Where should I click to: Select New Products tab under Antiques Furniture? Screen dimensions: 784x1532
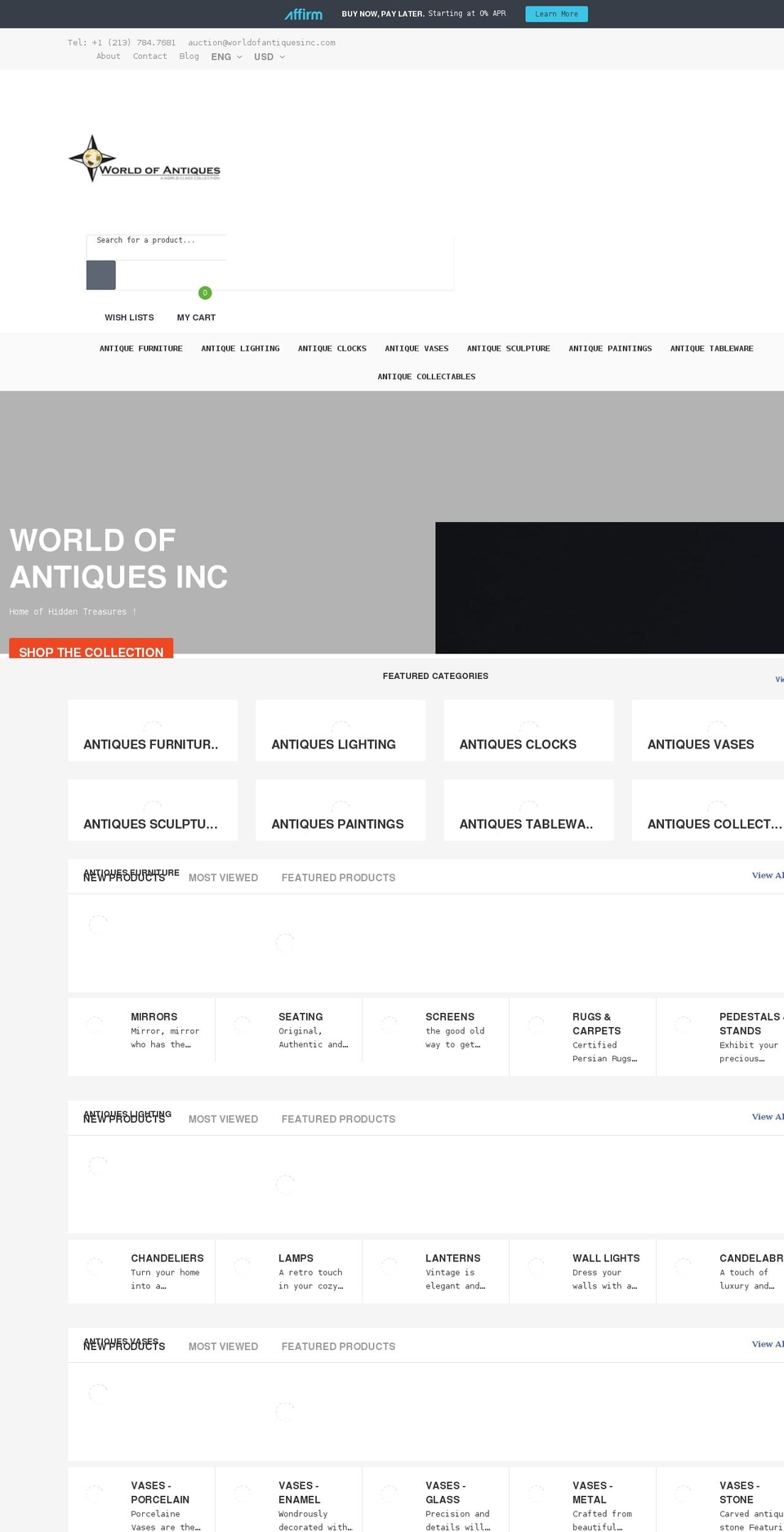(124, 878)
